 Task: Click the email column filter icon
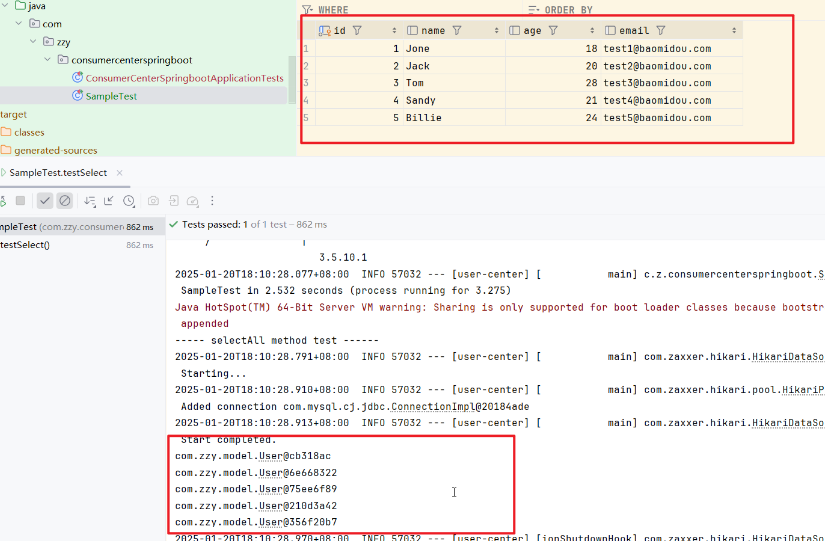661,31
